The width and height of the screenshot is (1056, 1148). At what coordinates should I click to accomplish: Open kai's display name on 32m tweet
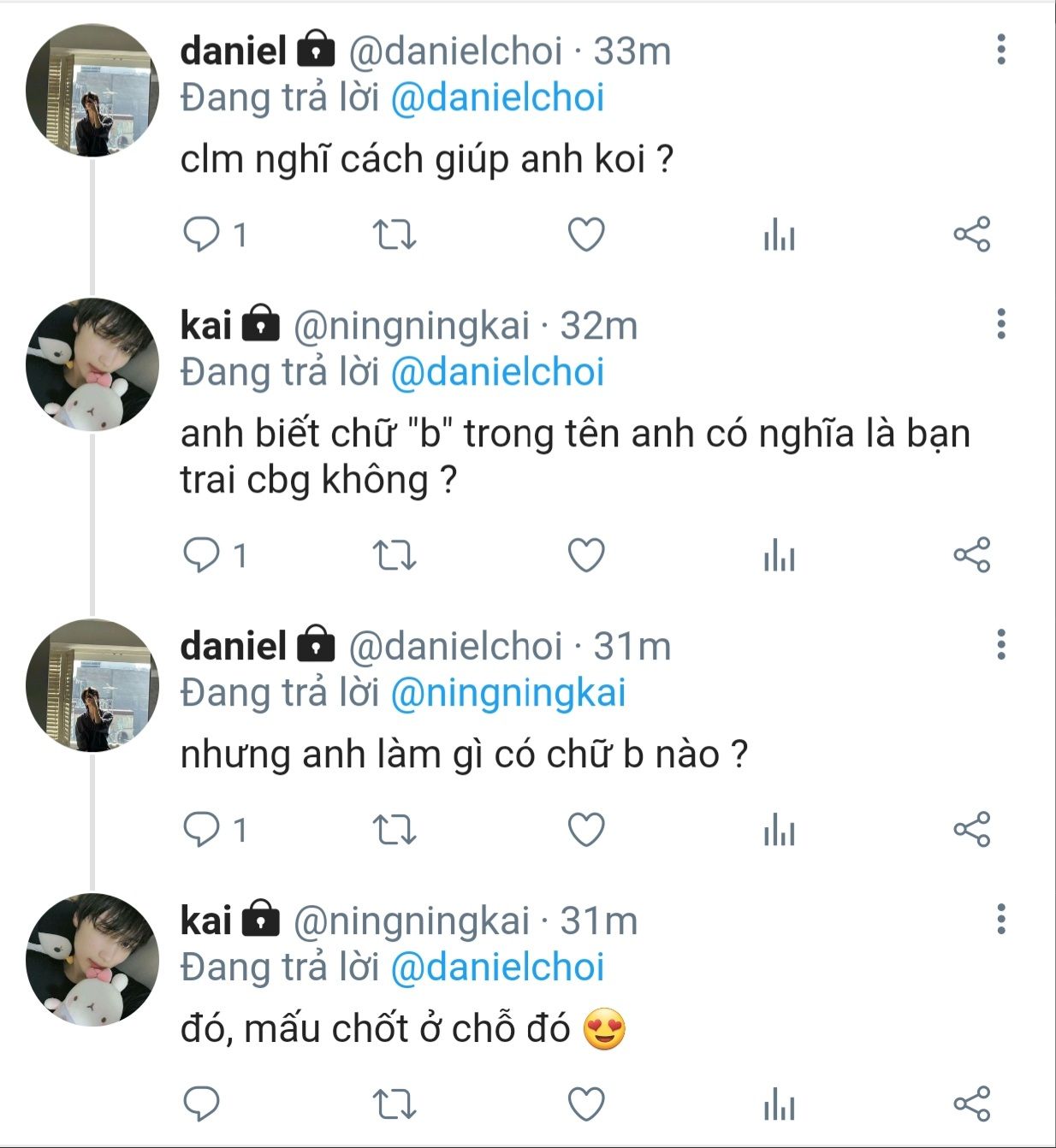(206, 326)
